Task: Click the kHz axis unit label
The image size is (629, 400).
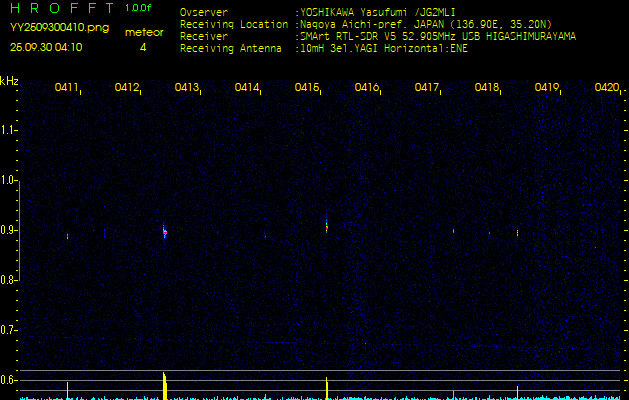Action: click(x=9, y=81)
